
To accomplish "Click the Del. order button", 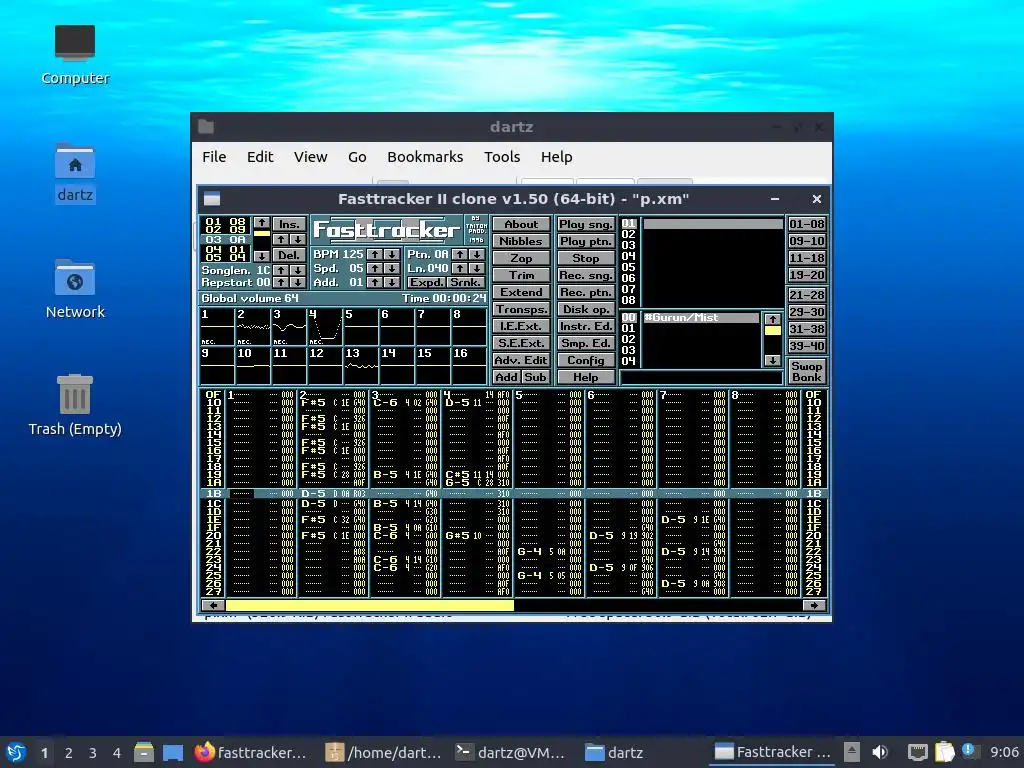I will click(x=289, y=255).
